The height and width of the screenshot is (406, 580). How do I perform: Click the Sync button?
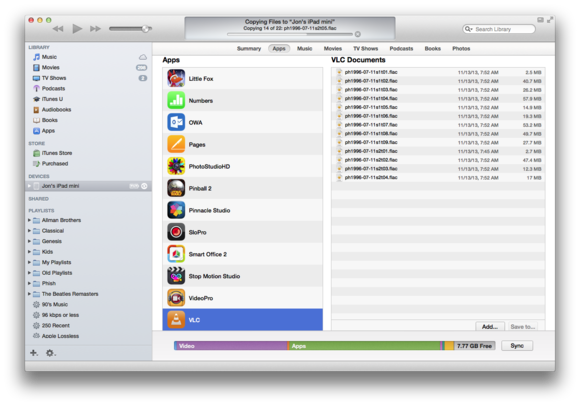click(x=517, y=346)
